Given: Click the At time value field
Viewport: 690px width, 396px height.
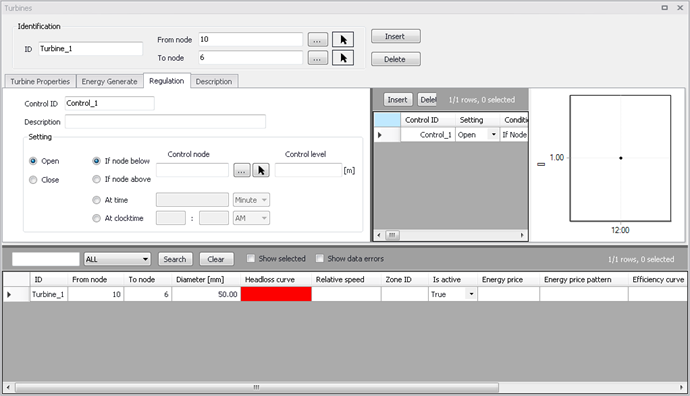Looking at the screenshot, I should point(192,200).
